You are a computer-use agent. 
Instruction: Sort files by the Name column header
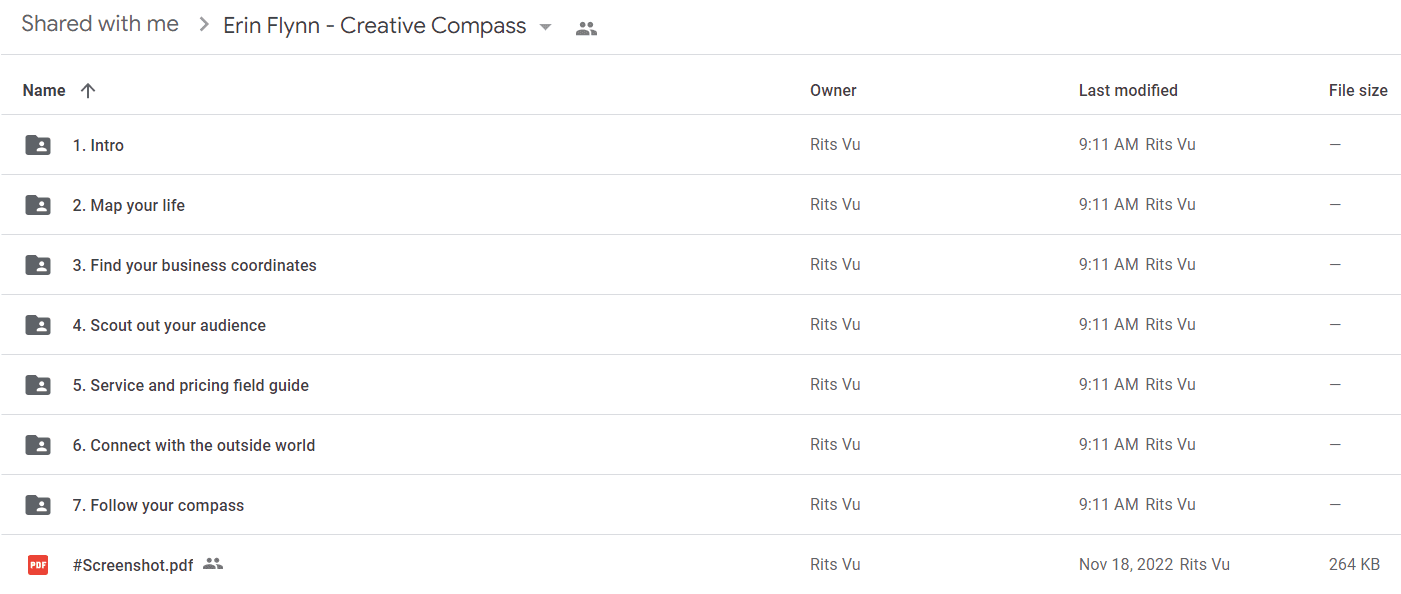point(44,90)
